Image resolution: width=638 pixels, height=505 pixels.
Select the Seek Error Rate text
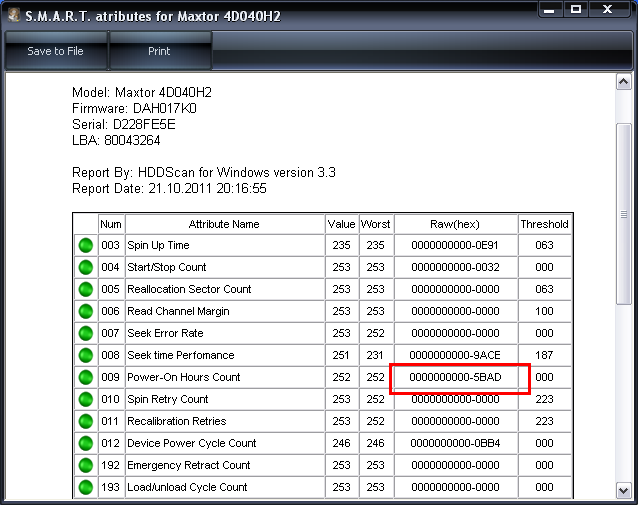click(165, 333)
